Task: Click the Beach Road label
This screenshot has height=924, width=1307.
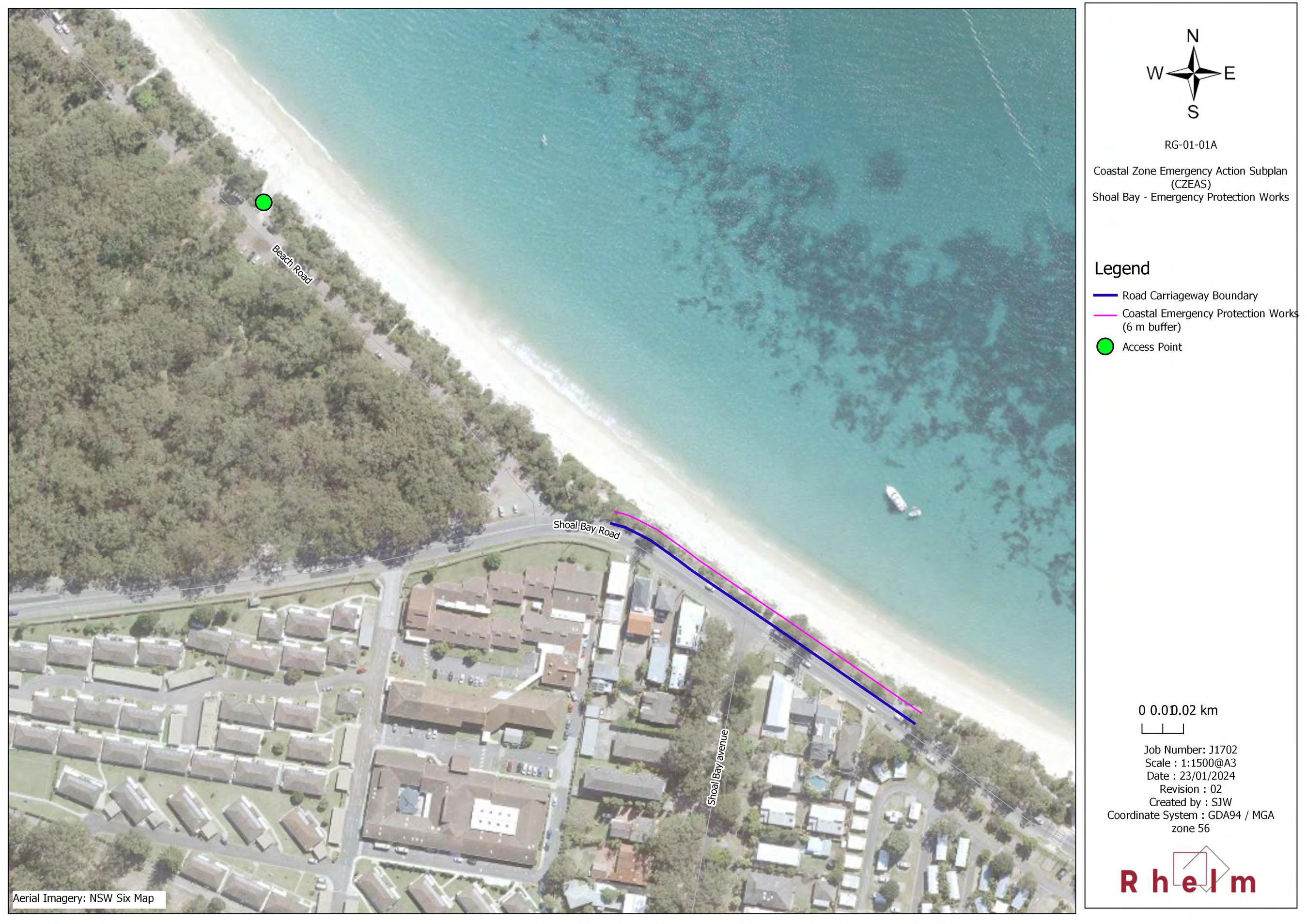Action: [292, 265]
